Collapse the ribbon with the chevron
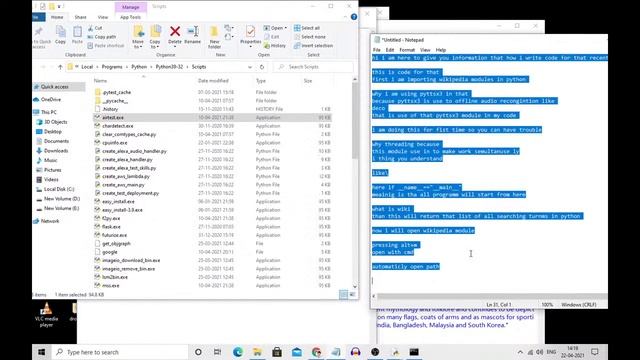Screen dimensions: 640x360 coord(345,17)
